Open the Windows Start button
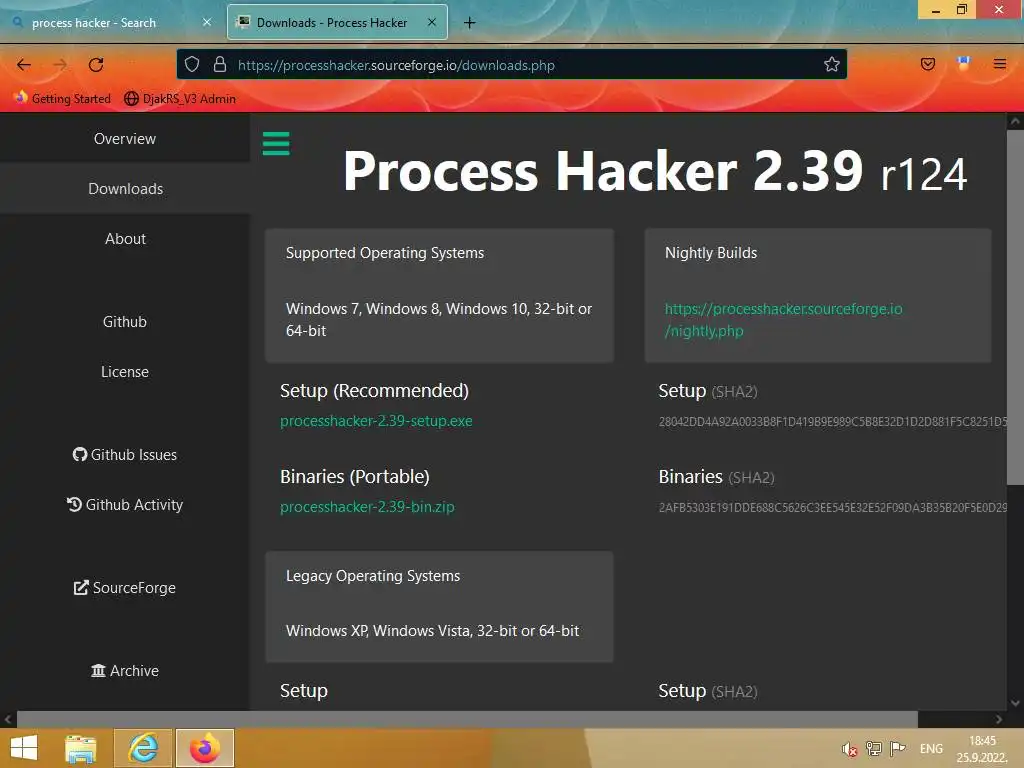Screen dimensions: 1024x768 [24, 748]
